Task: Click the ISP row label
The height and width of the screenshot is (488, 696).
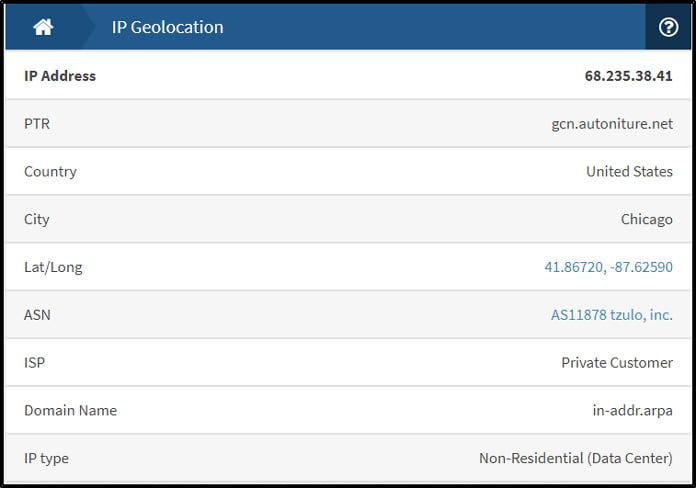Action: pos(34,363)
